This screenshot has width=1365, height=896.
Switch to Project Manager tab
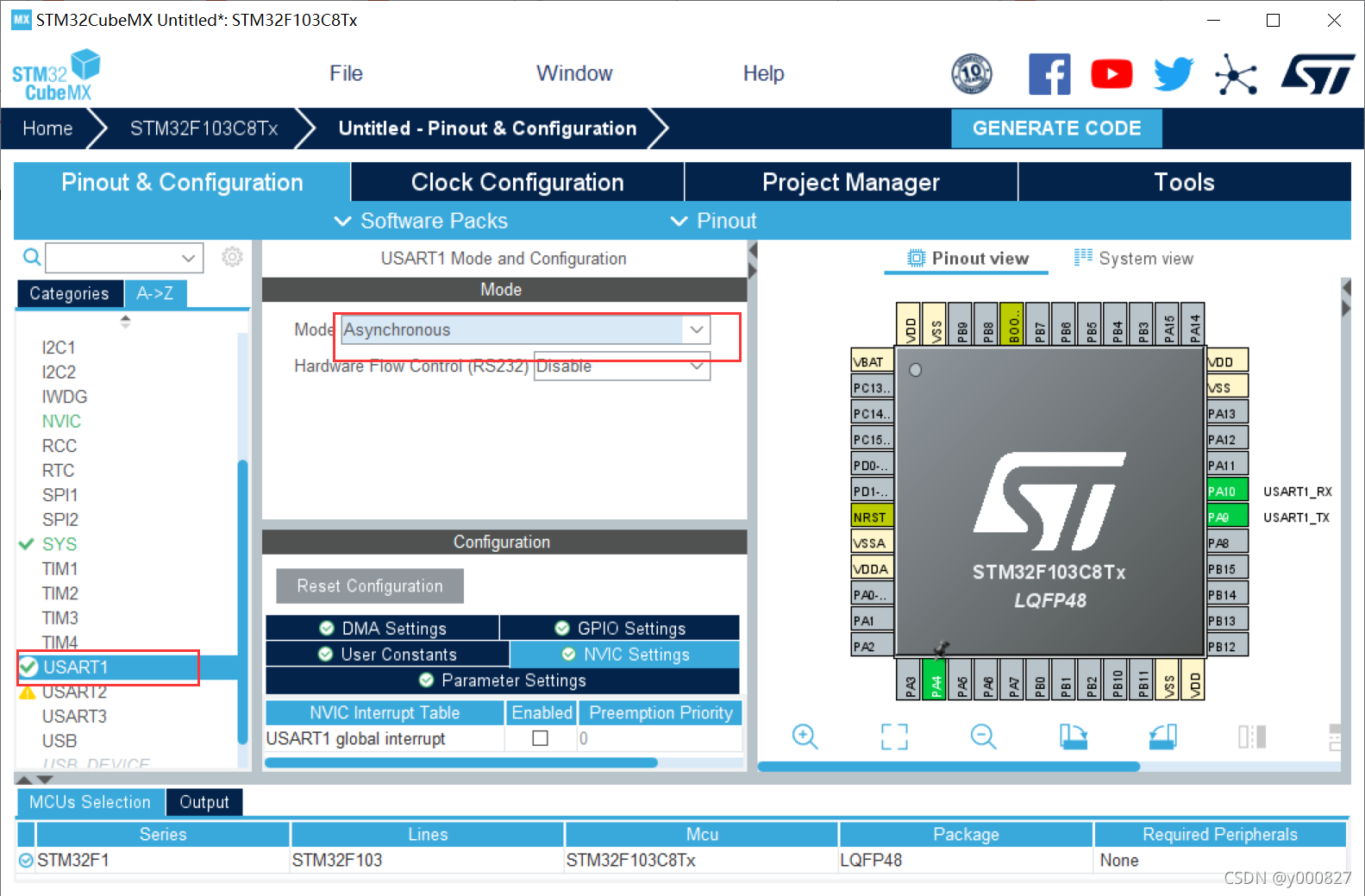click(x=851, y=182)
